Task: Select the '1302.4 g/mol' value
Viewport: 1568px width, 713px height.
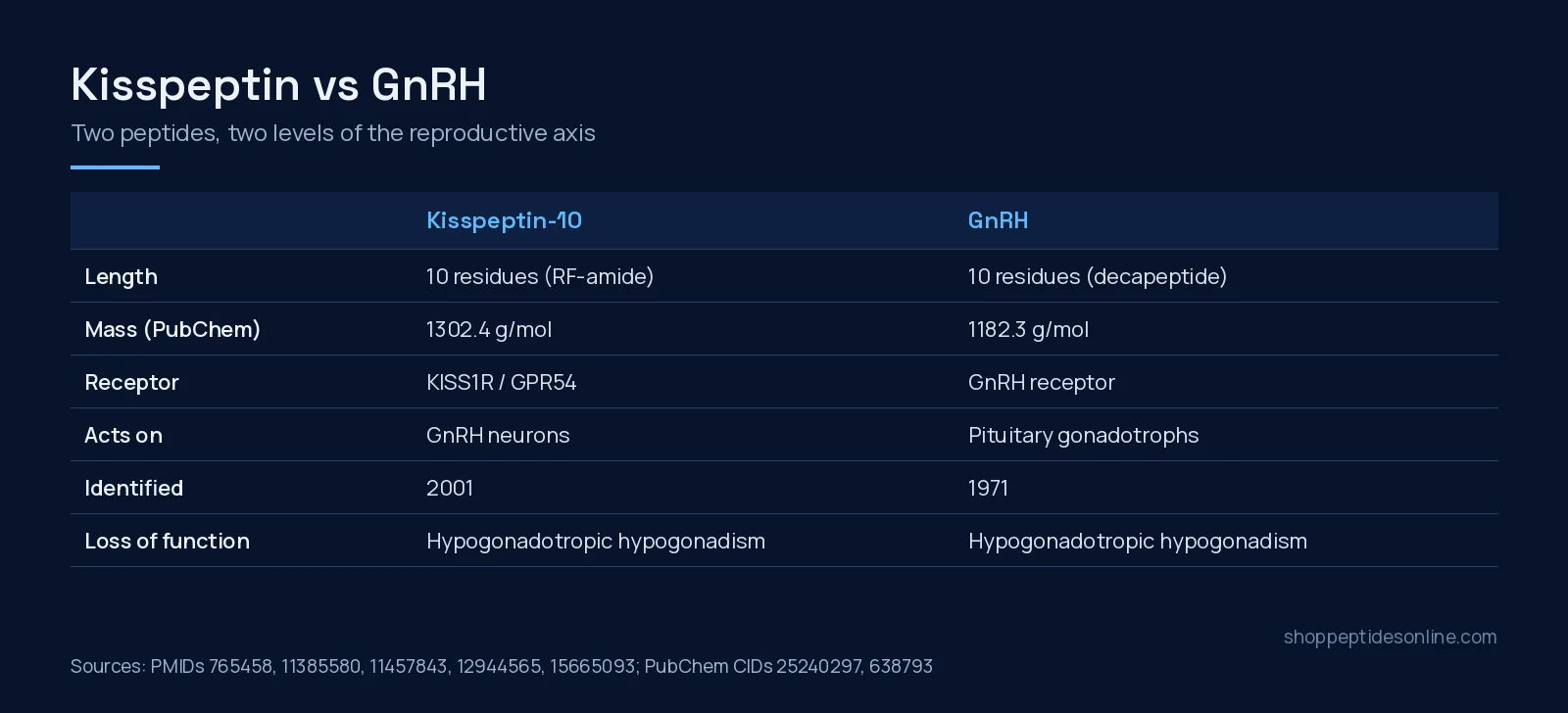Action: [489, 330]
